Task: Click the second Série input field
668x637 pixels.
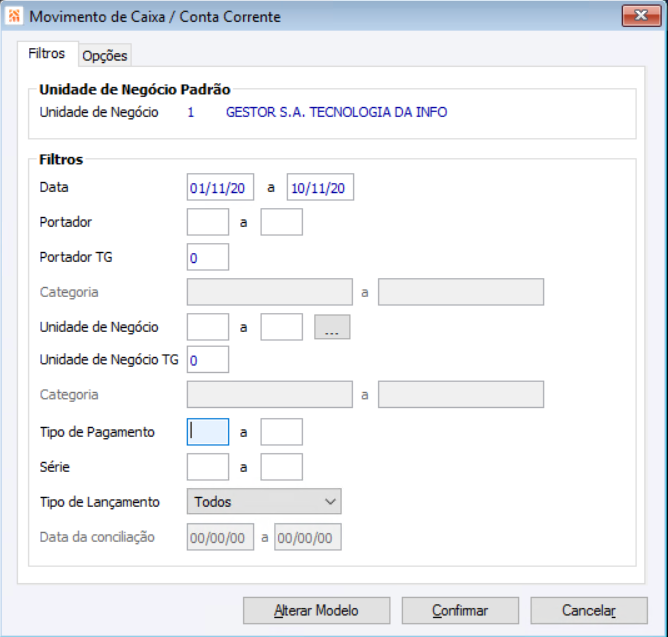Action: click(282, 467)
